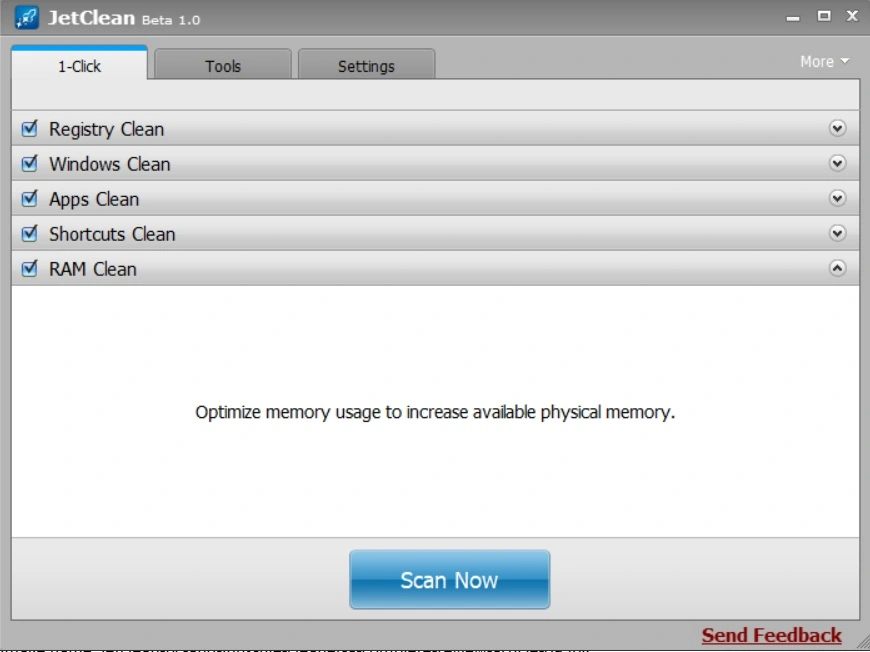The height and width of the screenshot is (652, 870).
Task: Open the Settings tab
Action: pos(367,64)
